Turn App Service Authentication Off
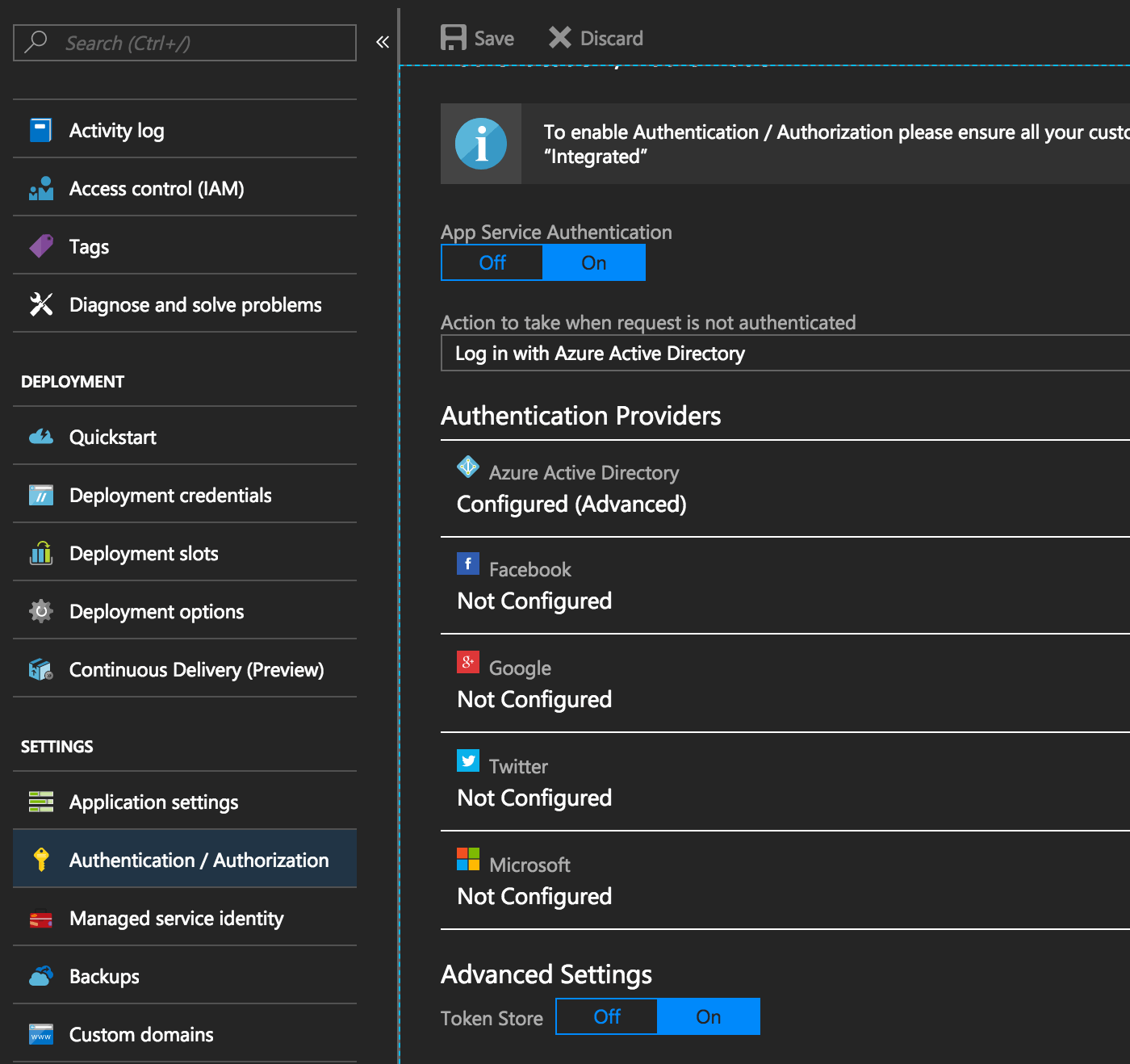Image resolution: width=1130 pixels, height=1064 pixels. point(491,262)
